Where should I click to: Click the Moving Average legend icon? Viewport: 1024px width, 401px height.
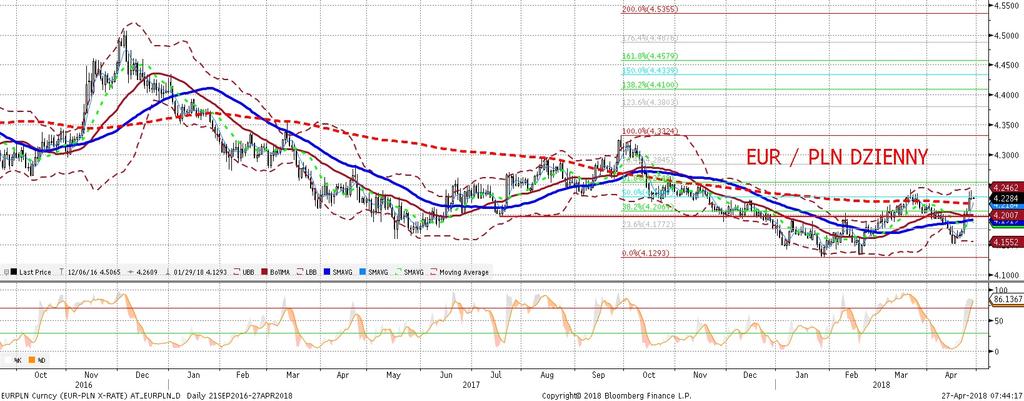point(434,272)
